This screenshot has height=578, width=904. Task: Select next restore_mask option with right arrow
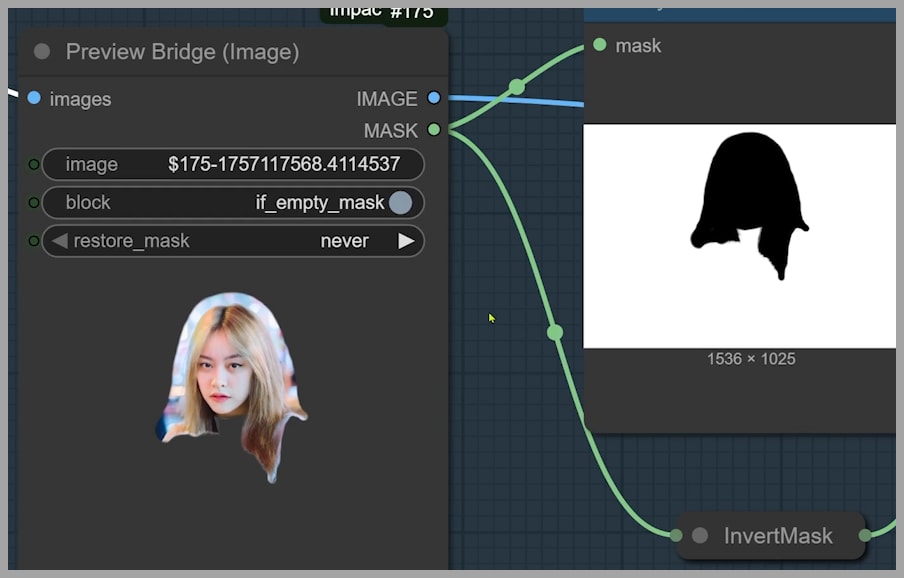click(406, 241)
